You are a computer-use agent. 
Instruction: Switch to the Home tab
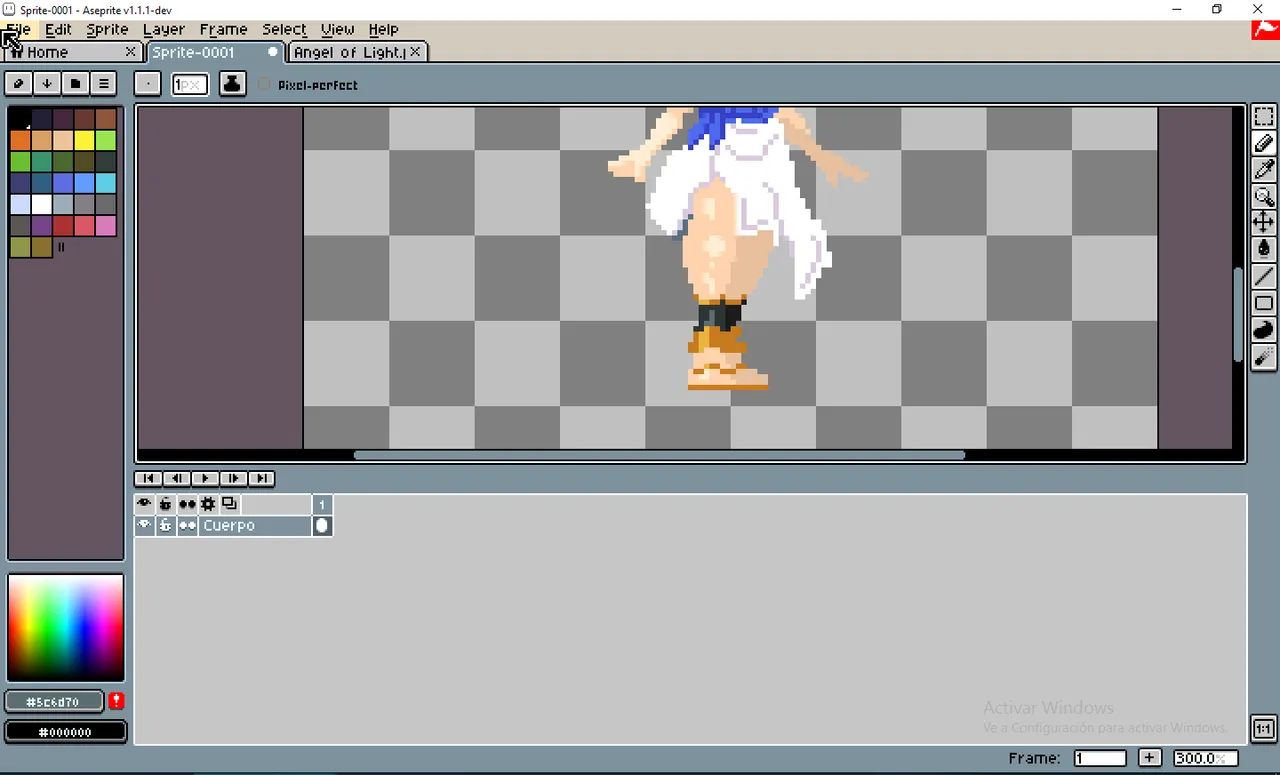pyautogui.click(x=65, y=51)
